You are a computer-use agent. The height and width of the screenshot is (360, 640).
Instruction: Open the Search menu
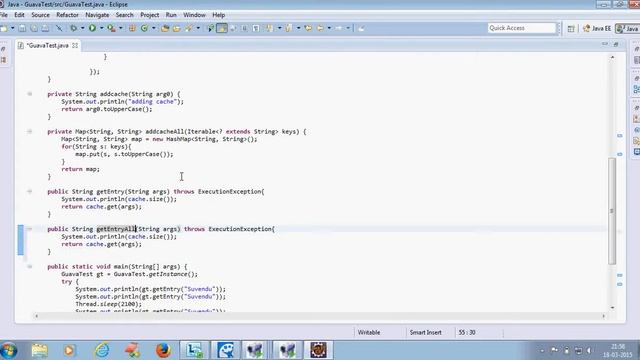[124, 15]
